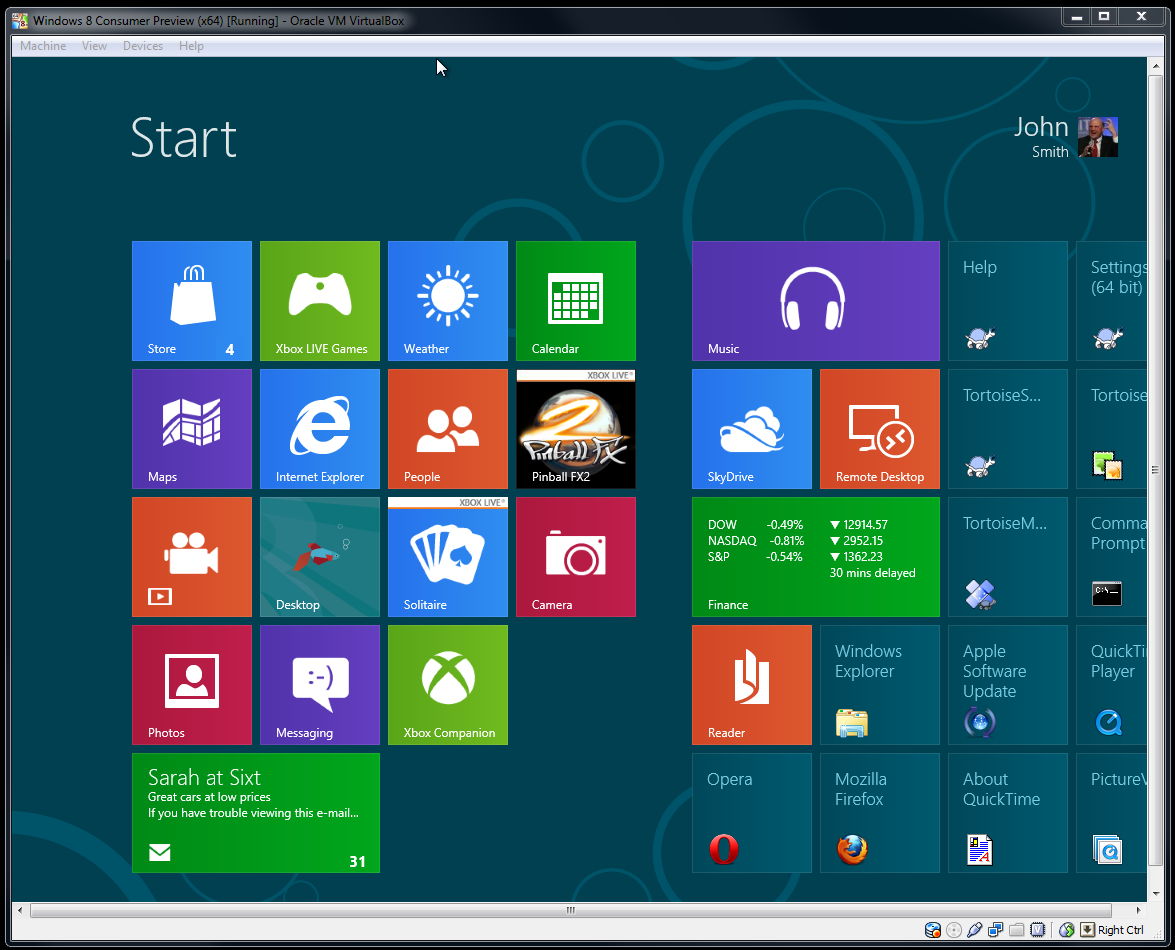1175x950 pixels.
Task: Launch the Windows Explorer tile
Action: tap(880, 686)
